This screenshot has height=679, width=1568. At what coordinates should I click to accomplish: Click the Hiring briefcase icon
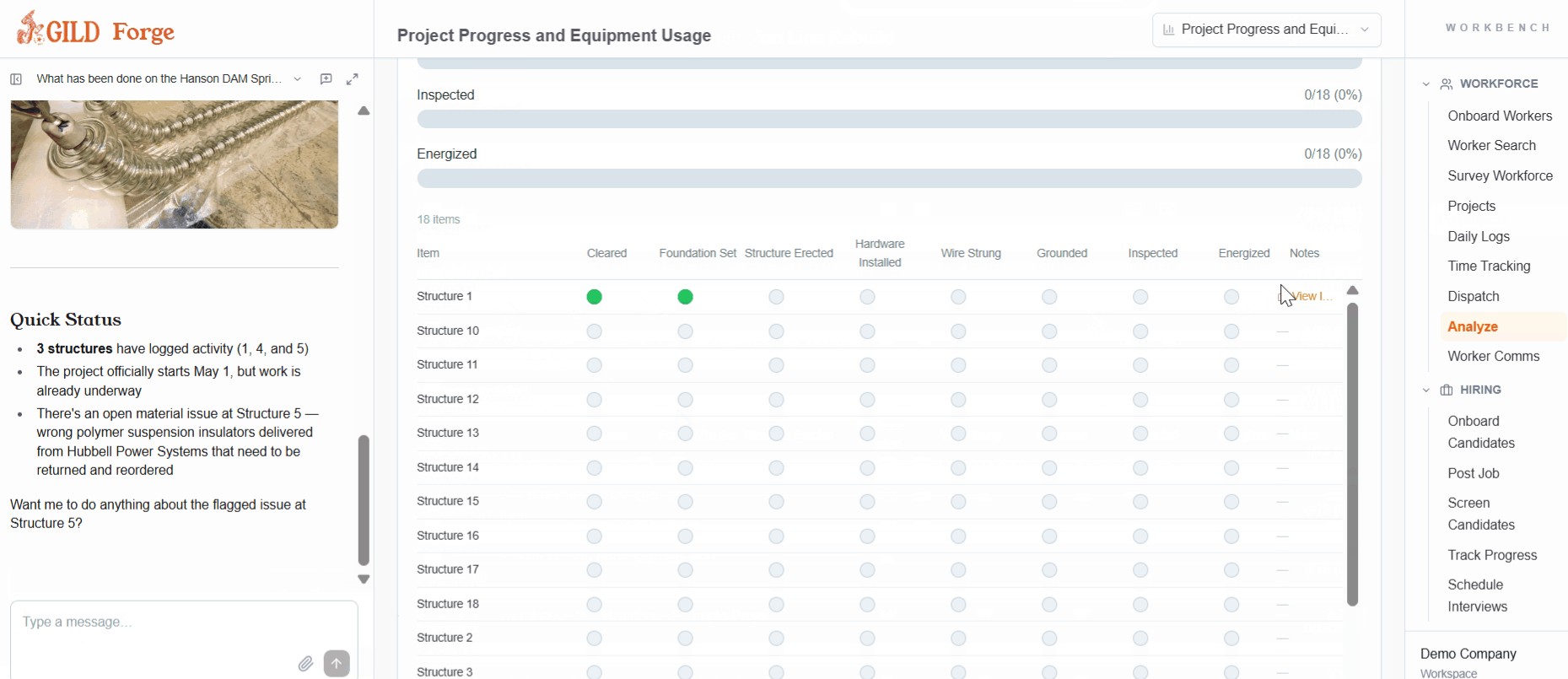(x=1447, y=391)
